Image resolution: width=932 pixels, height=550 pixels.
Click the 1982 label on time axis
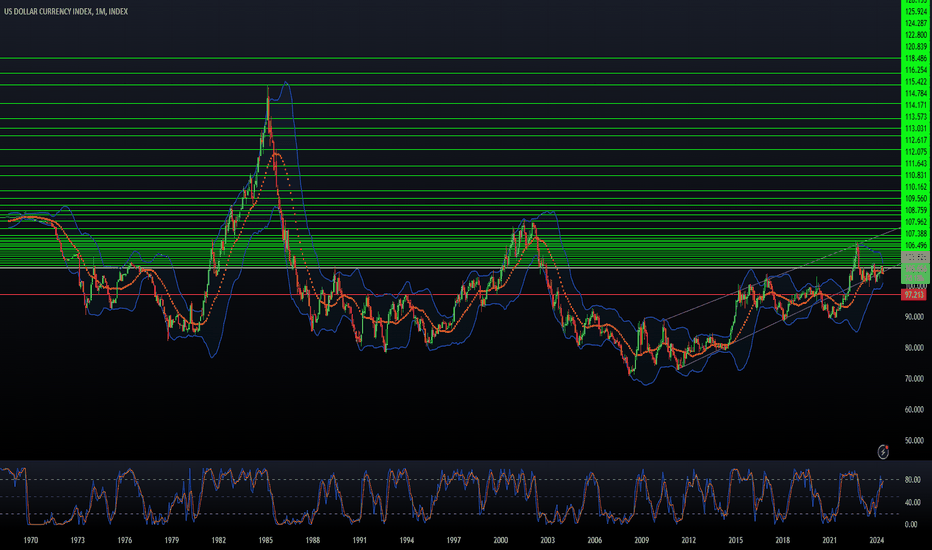[219, 540]
